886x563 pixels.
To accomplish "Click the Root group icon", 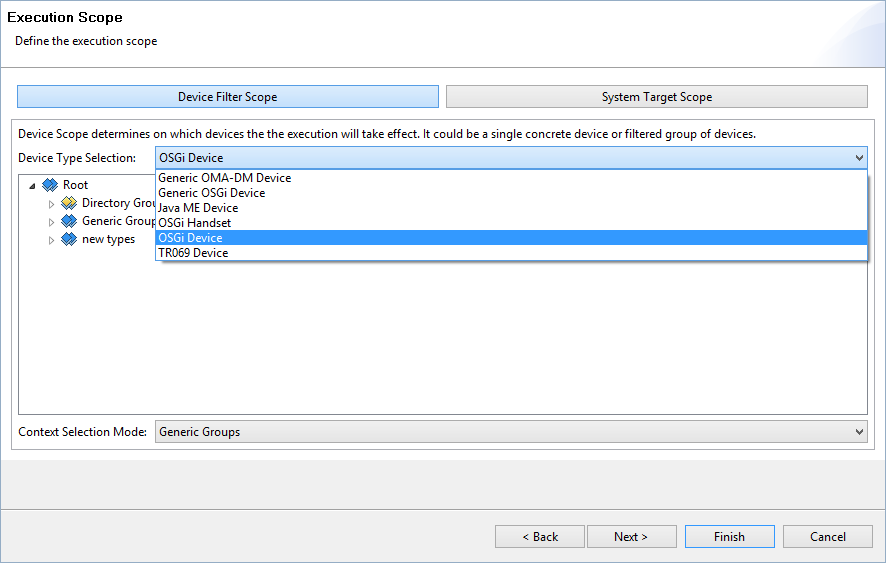I will 50,185.
